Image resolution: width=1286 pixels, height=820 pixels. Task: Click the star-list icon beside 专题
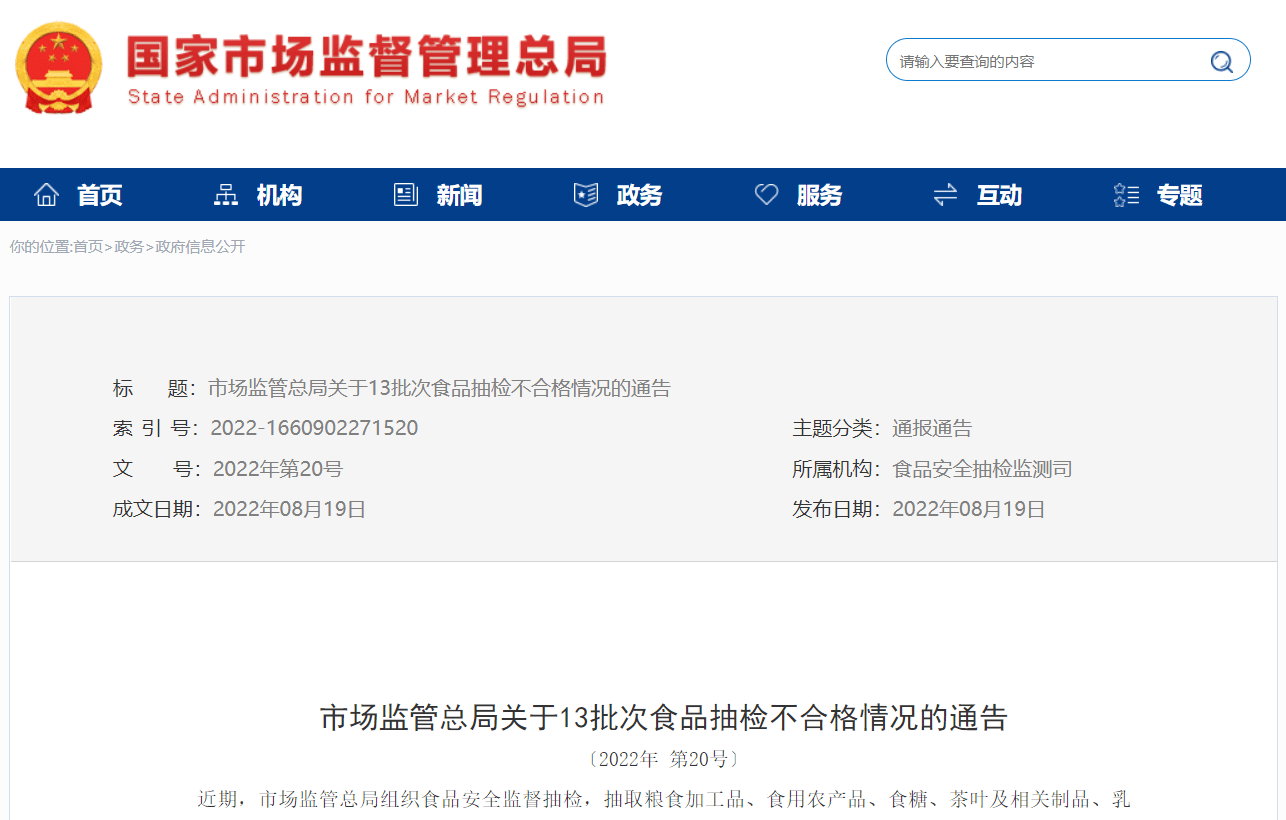click(x=1126, y=195)
